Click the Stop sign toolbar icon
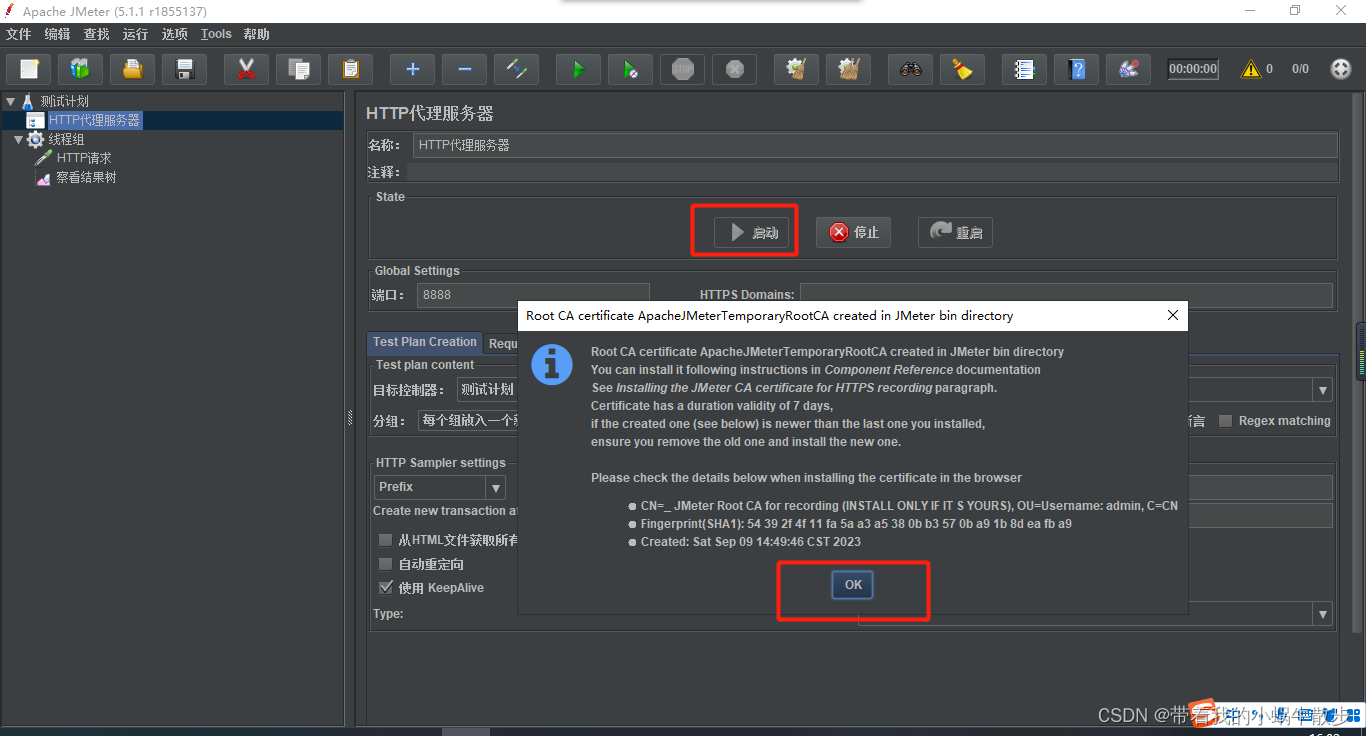Viewport: 1366px width, 736px height. click(x=682, y=69)
